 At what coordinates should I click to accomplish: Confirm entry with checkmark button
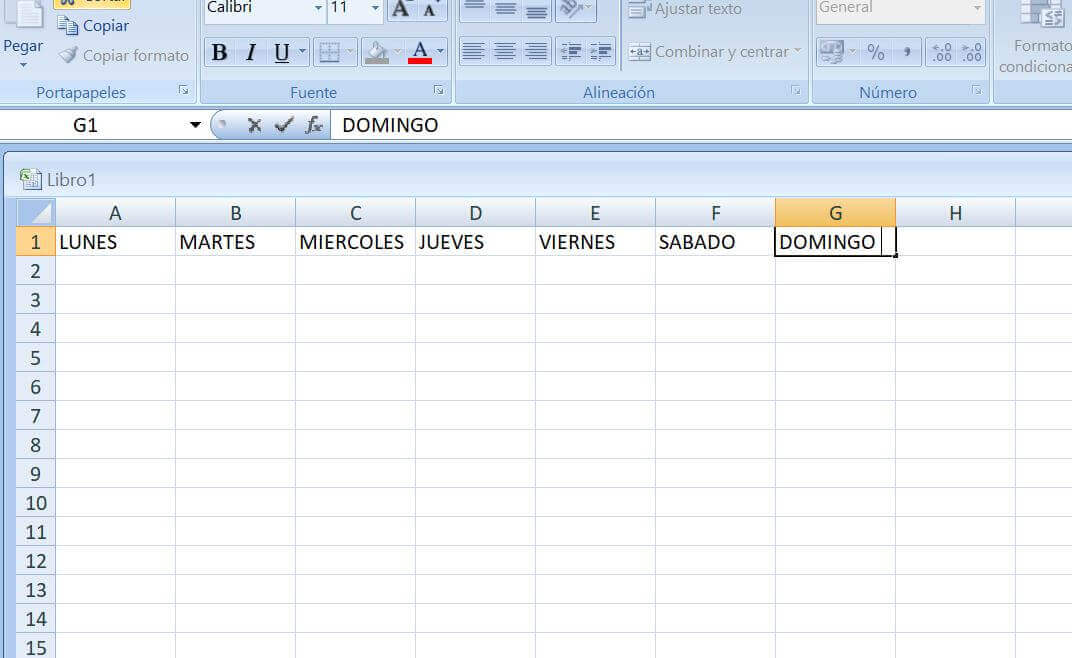[284, 125]
